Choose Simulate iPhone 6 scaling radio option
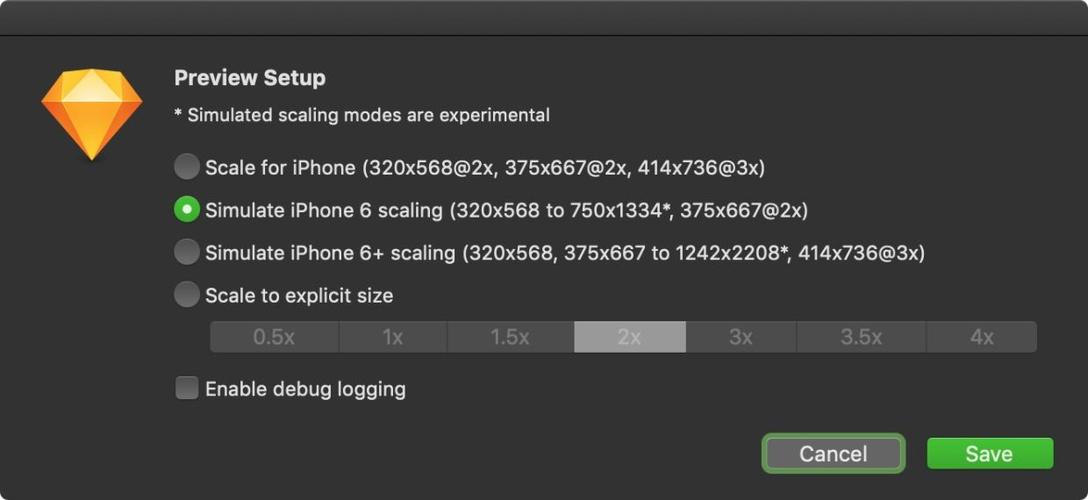The width and height of the screenshot is (1088, 500). (187, 210)
